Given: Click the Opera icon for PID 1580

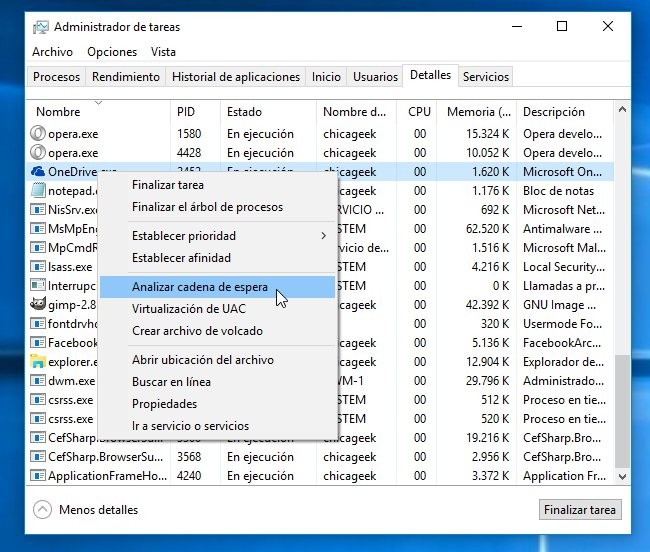Looking at the screenshot, I should pyautogui.click(x=39, y=134).
